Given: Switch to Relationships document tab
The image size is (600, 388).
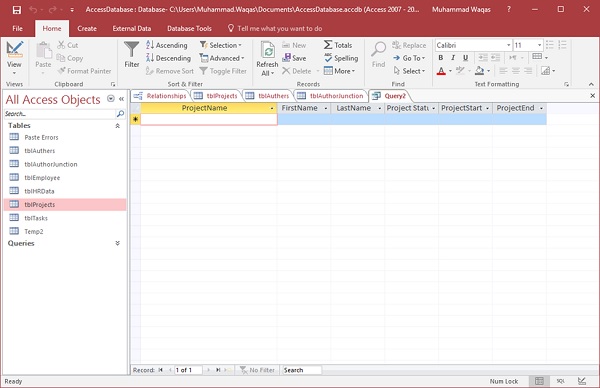Looking at the screenshot, I should [x=160, y=96].
